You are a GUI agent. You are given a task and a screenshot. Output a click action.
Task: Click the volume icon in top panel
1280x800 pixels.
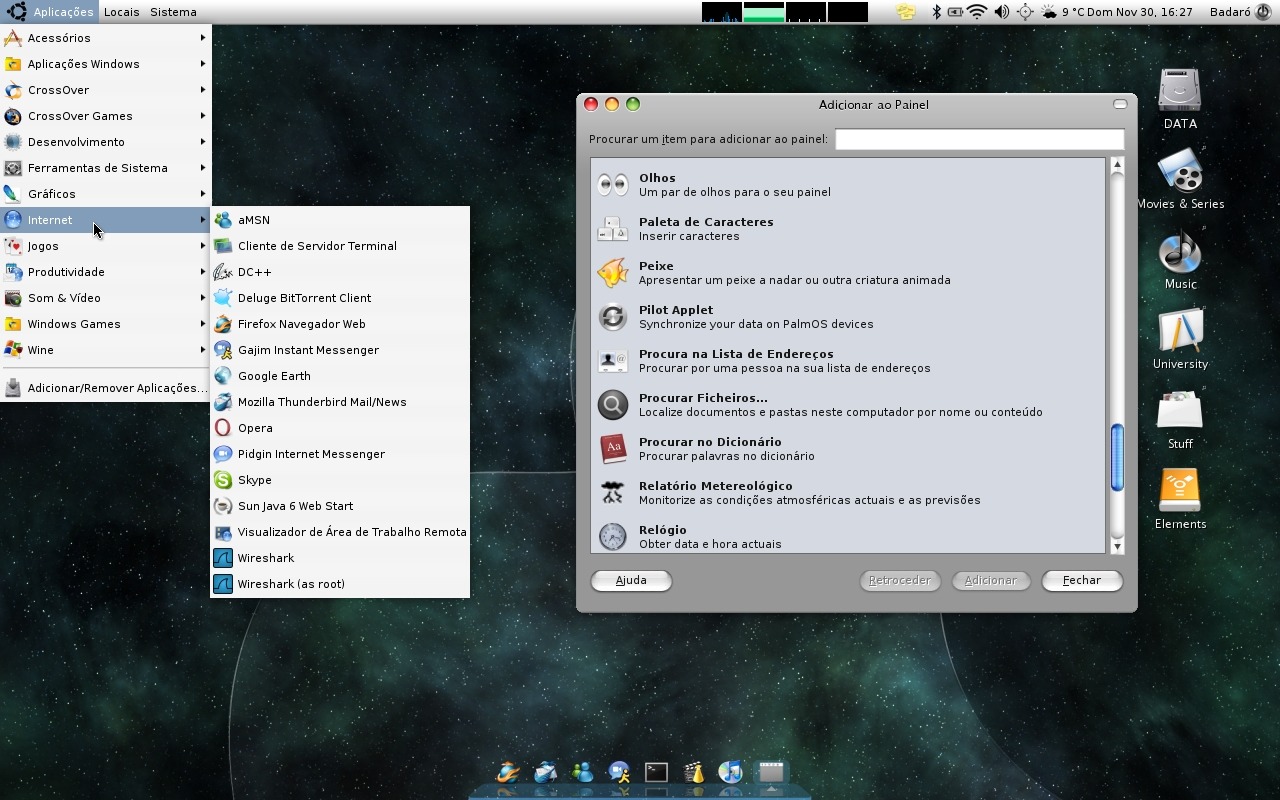[1001, 12]
